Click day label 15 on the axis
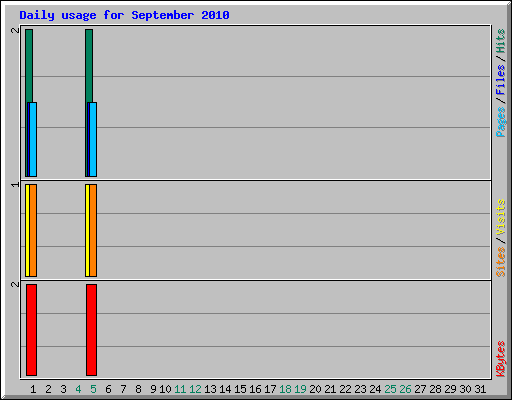Viewport: 512px width, 400px height. tap(240, 389)
